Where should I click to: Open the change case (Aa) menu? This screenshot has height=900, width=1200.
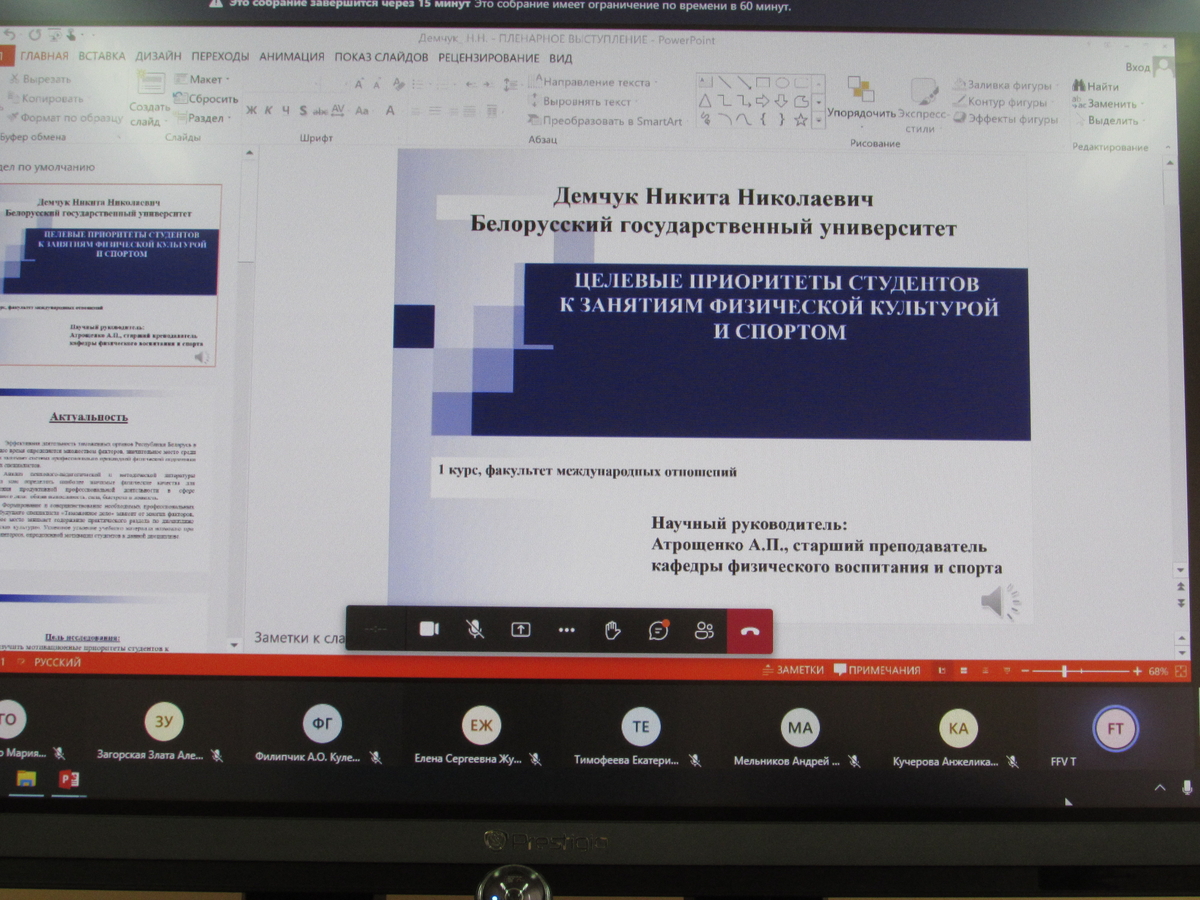[x=362, y=110]
